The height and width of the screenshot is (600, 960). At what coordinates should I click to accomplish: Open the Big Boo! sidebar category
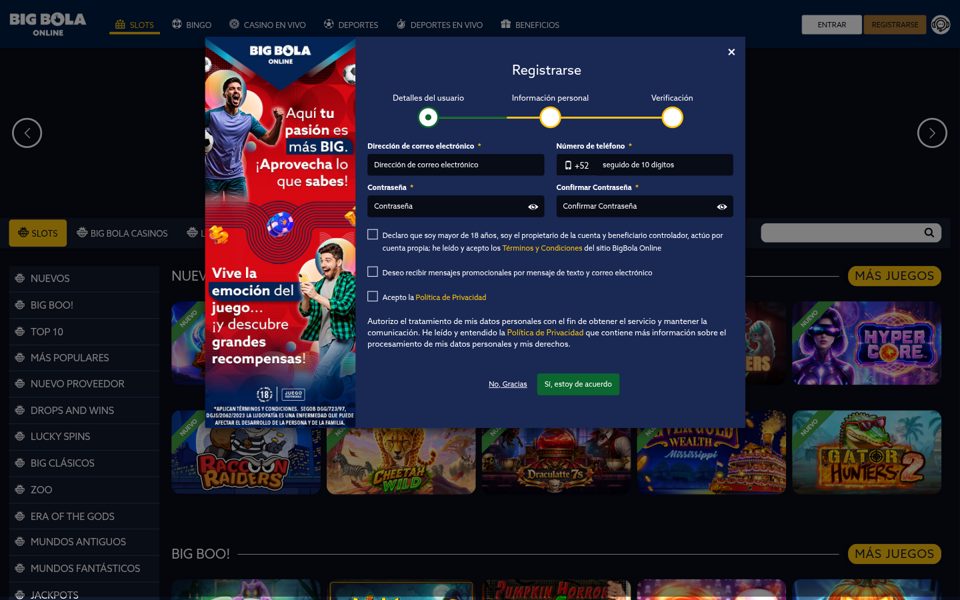pos(84,305)
